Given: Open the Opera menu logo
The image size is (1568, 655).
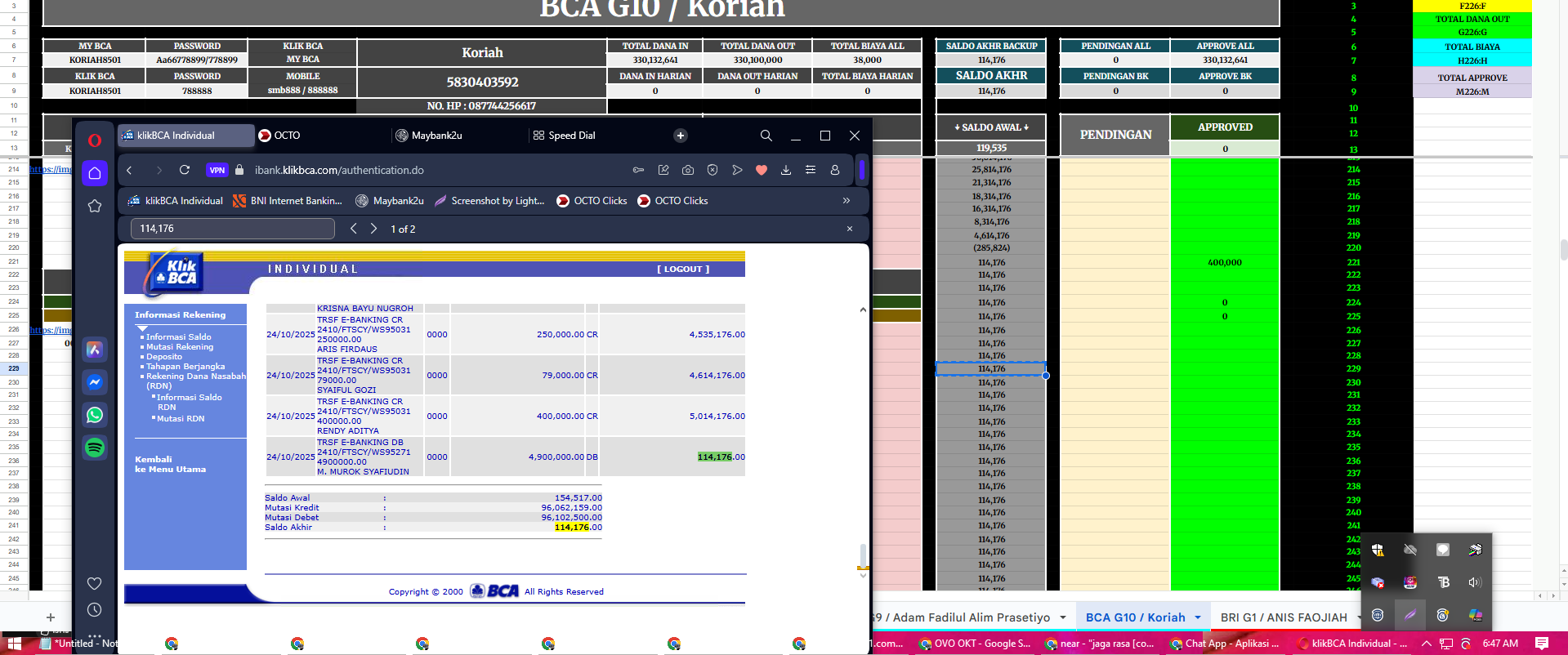Looking at the screenshot, I should tap(95, 140).
